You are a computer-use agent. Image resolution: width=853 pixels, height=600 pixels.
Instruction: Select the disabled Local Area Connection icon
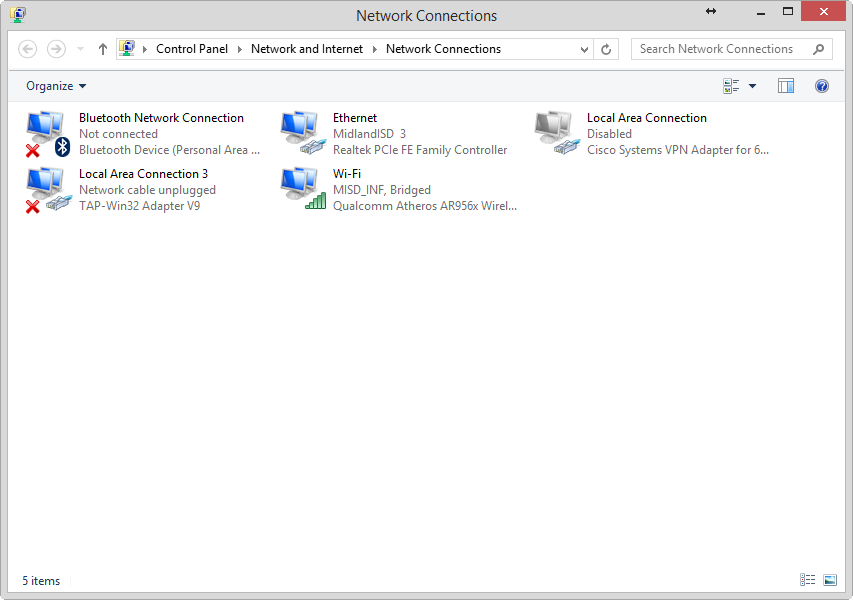(x=557, y=133)
